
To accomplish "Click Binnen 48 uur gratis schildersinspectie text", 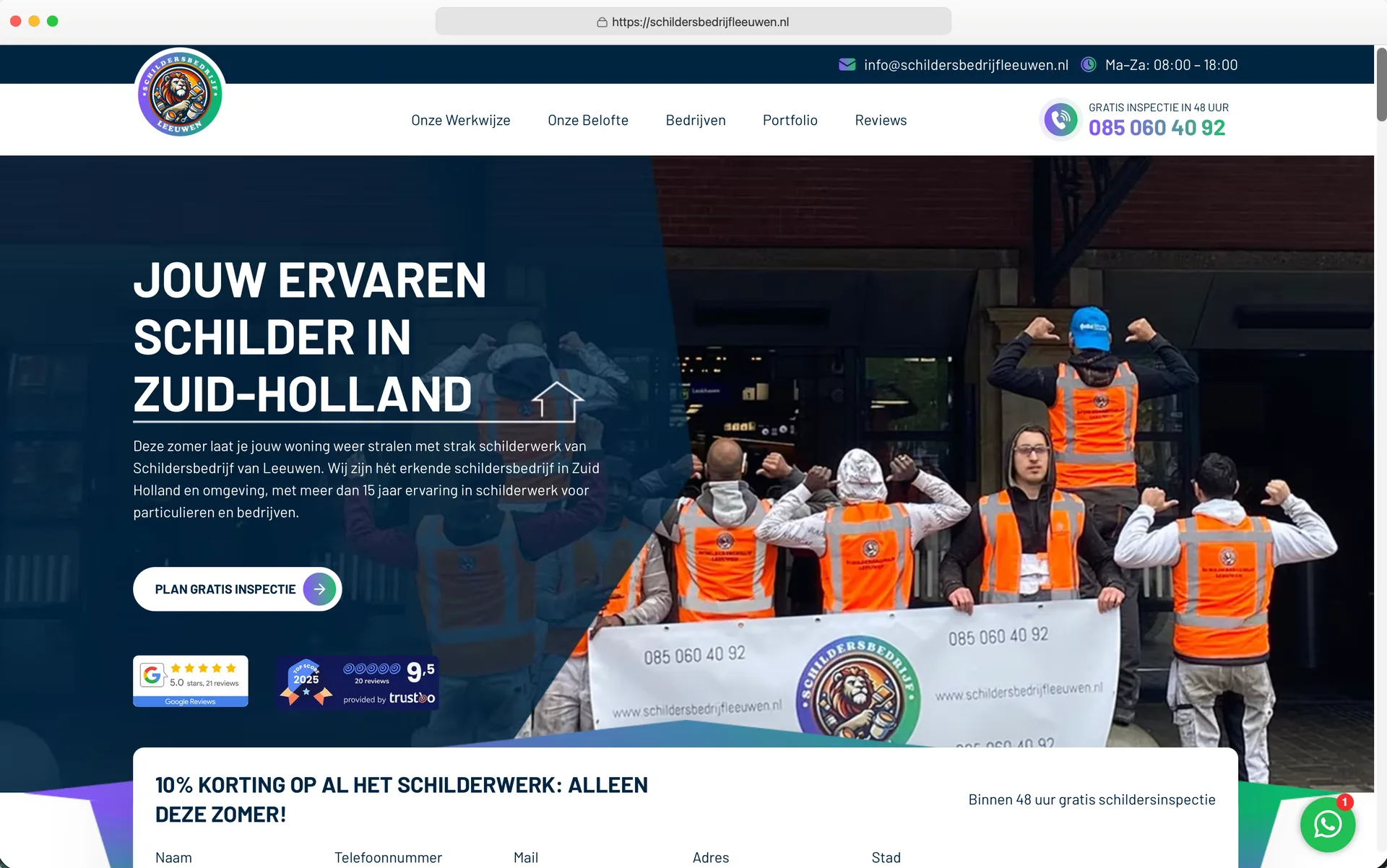I will point(1092,799).
